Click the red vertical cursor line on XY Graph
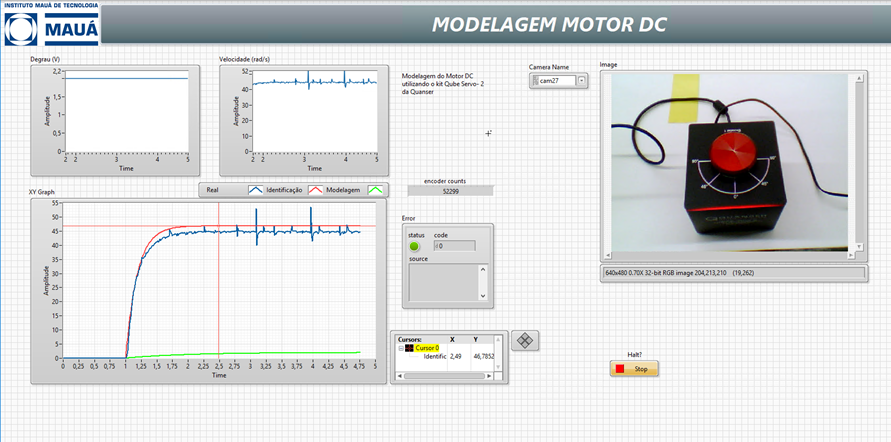The image size is (891, 442). pos(219,300)
